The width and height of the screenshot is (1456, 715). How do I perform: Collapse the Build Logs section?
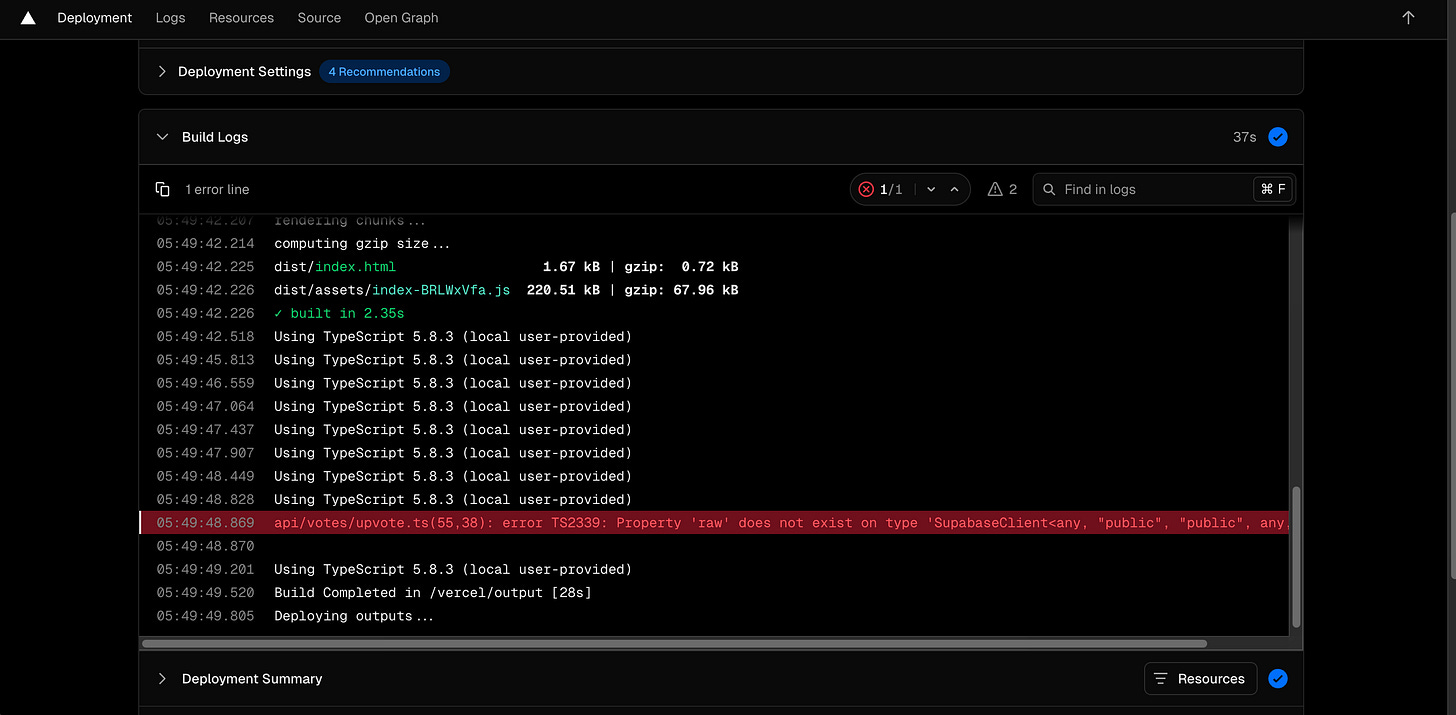[x=162, y=136]
